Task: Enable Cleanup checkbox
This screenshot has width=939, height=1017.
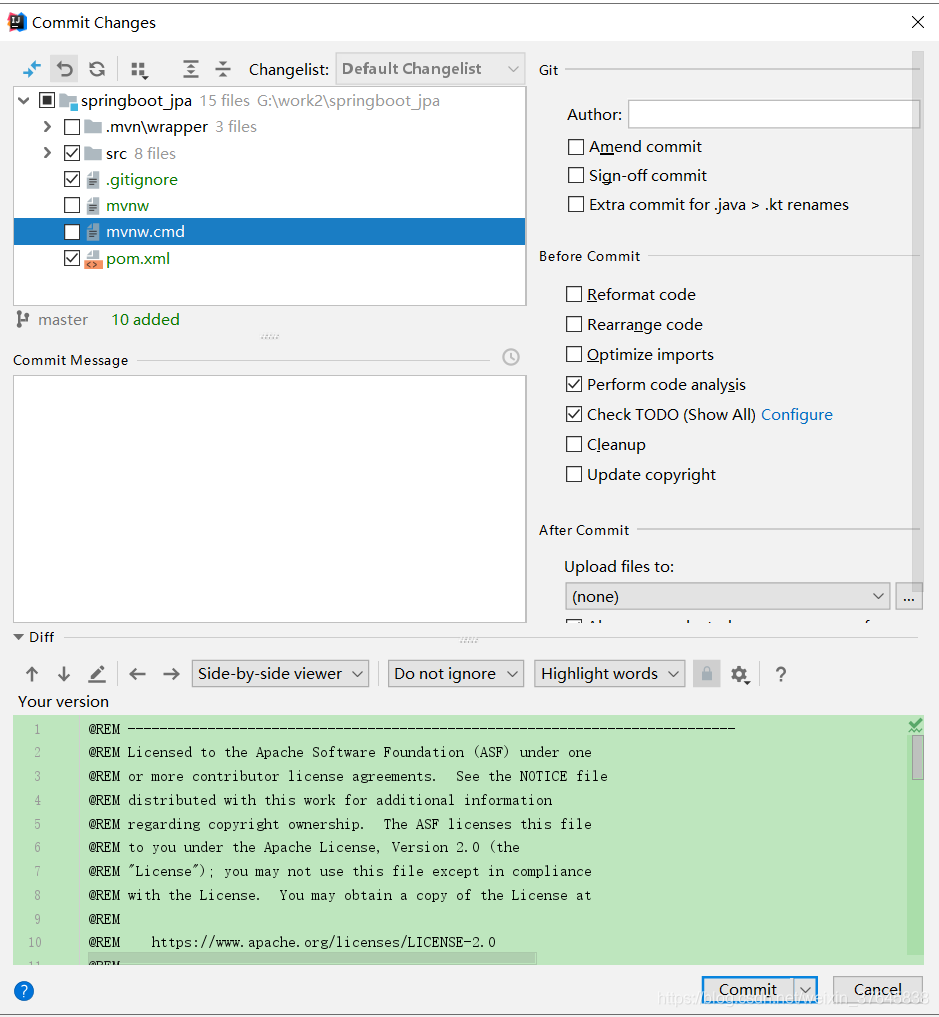Action: click(574, 444)
